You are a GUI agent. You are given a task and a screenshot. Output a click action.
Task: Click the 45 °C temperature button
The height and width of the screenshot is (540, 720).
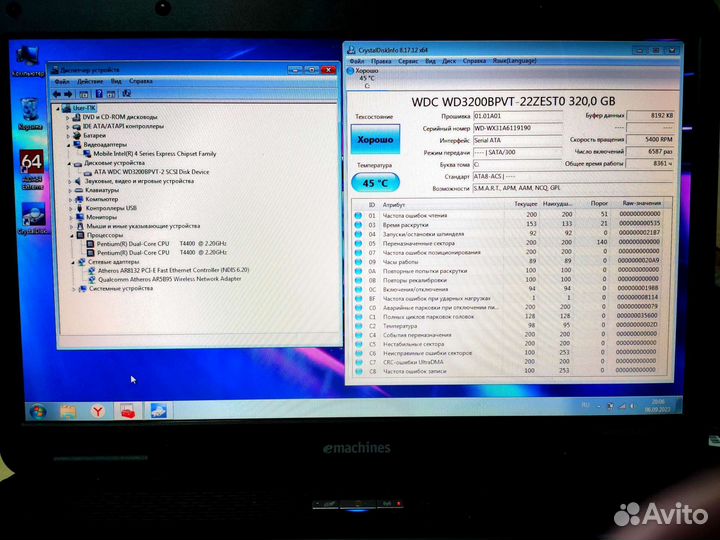click(x=375, y=183)
